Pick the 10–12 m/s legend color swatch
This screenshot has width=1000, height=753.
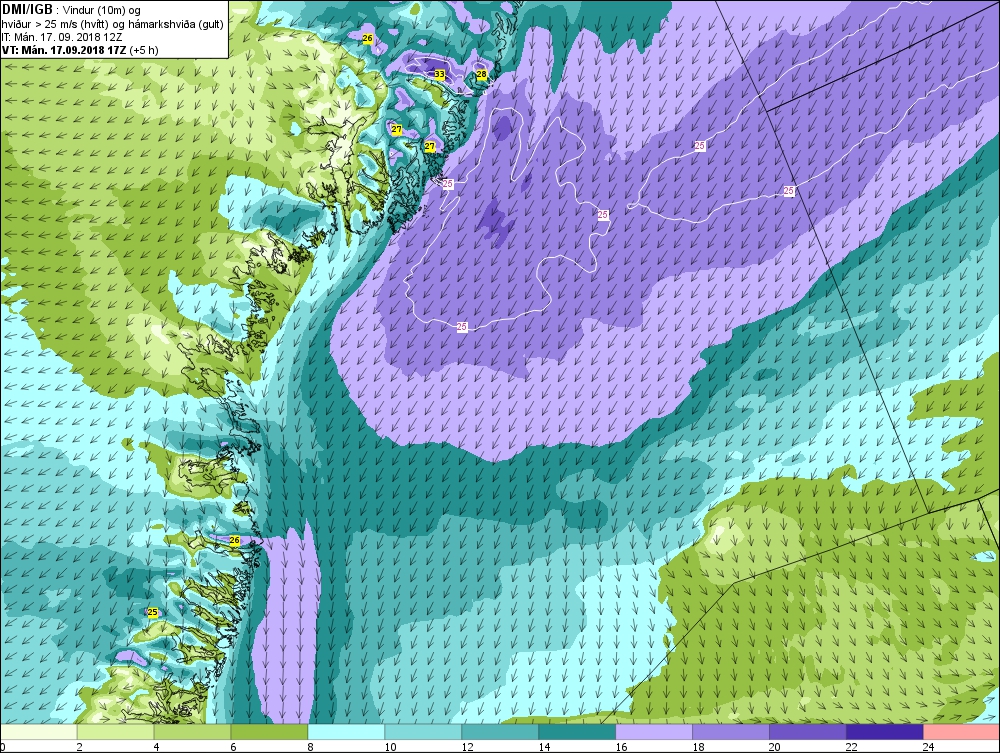[423, 731]
